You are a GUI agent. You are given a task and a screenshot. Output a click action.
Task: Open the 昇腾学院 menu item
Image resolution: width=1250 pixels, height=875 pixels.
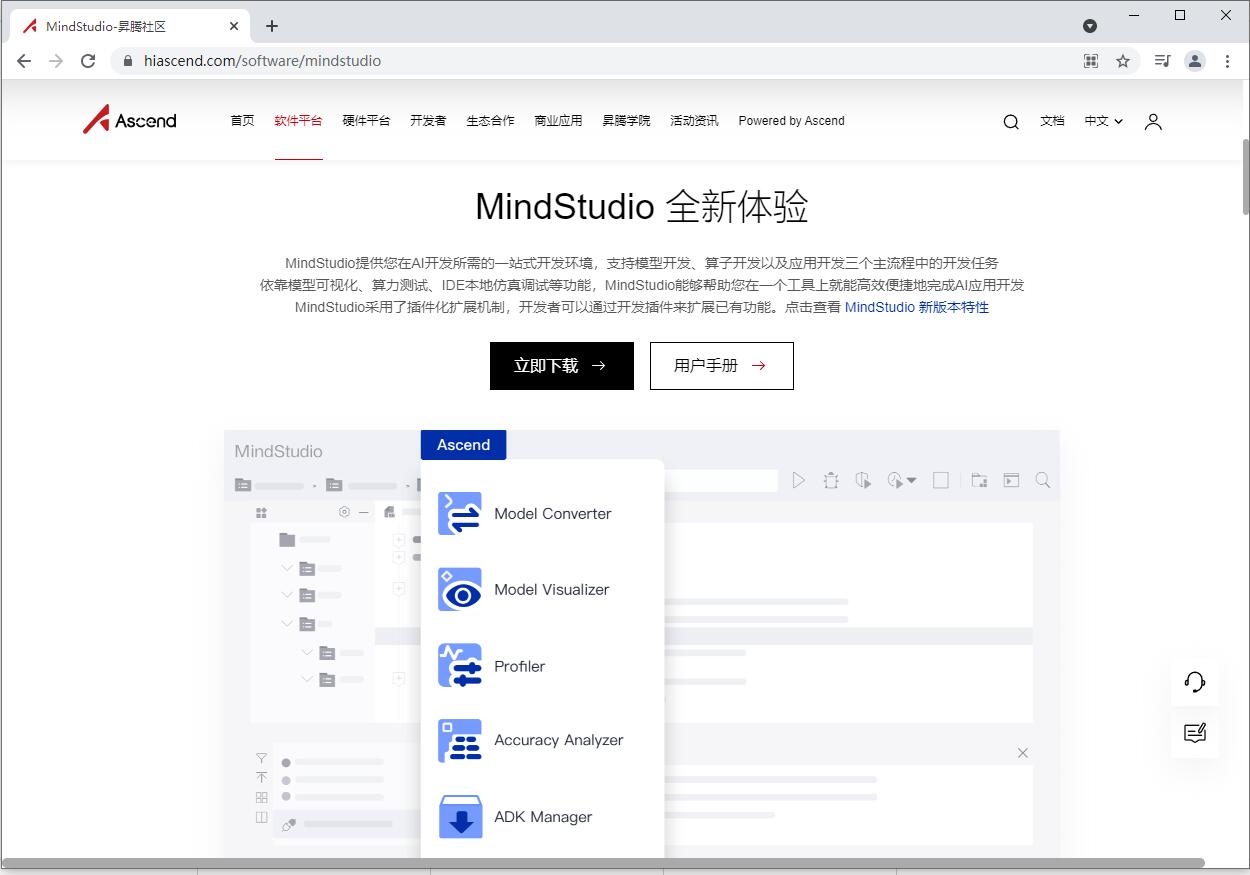click(x=626, y=121)
